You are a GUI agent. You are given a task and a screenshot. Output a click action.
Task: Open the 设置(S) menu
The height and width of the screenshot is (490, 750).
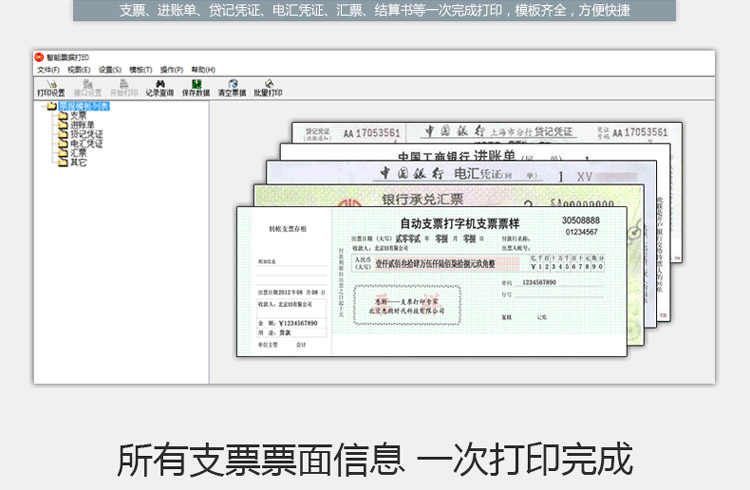click(x=110, y=70)
